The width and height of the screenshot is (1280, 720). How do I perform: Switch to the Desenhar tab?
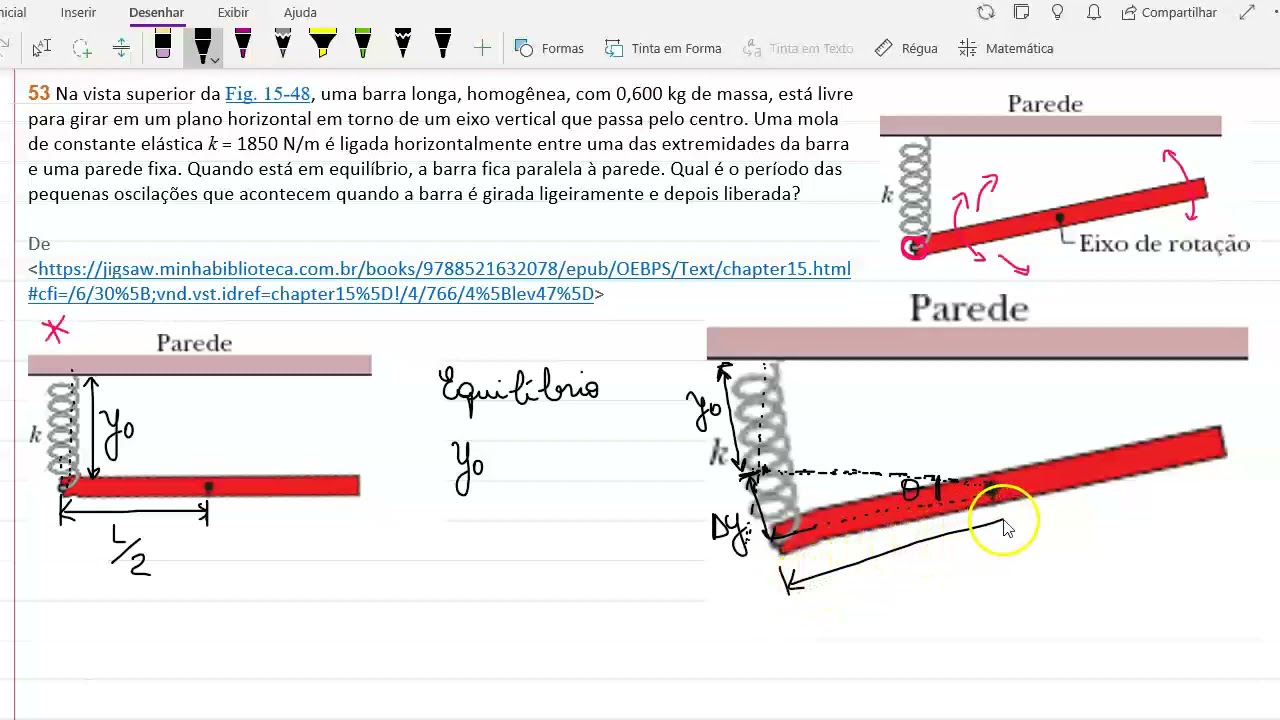(156, 13)
